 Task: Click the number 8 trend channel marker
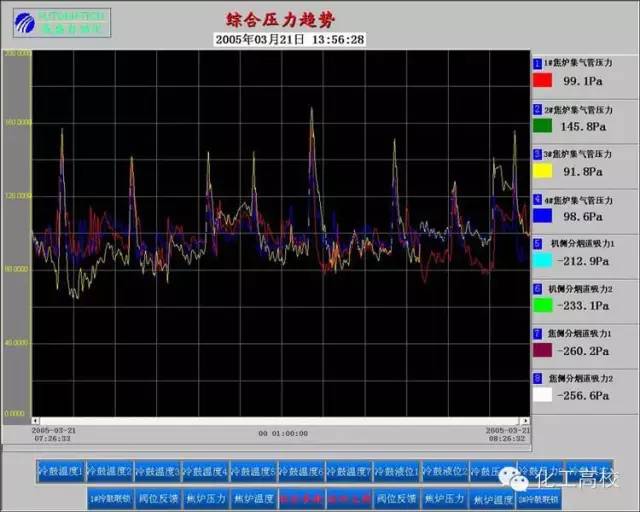click(538, 378)
